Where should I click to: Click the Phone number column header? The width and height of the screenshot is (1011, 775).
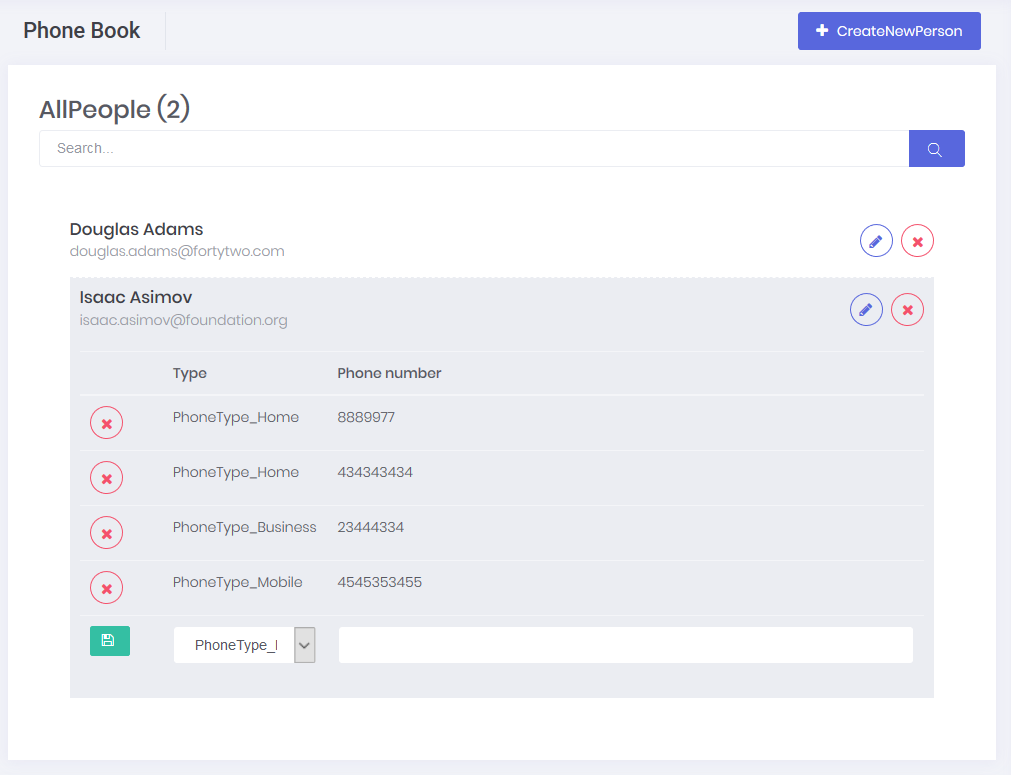click(x=389, y=373)
